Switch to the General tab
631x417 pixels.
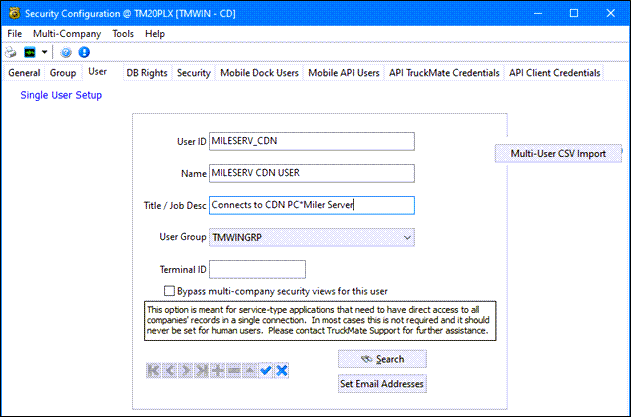click(24, 73)
